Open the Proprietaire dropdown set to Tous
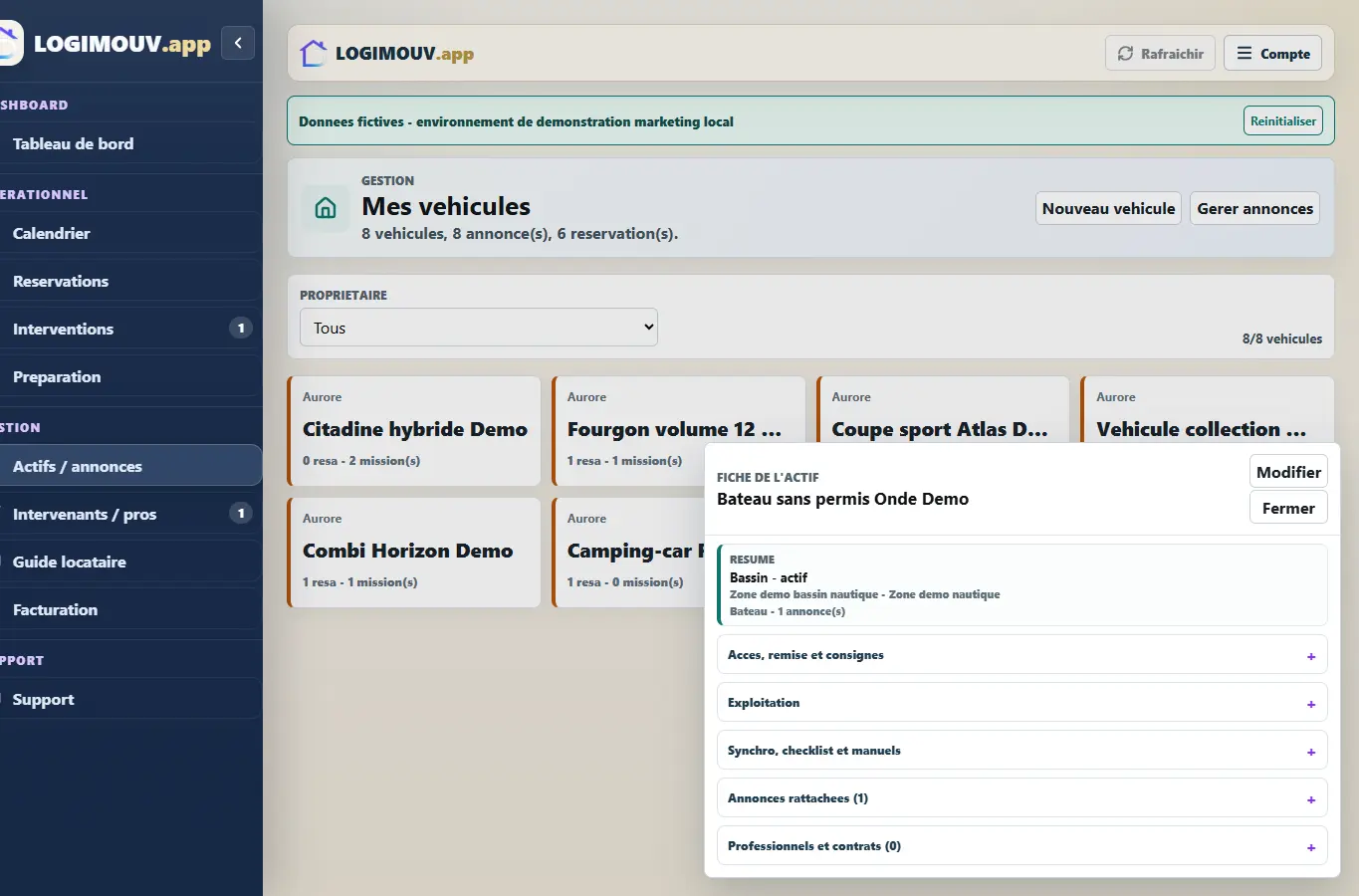 [479, 328]
